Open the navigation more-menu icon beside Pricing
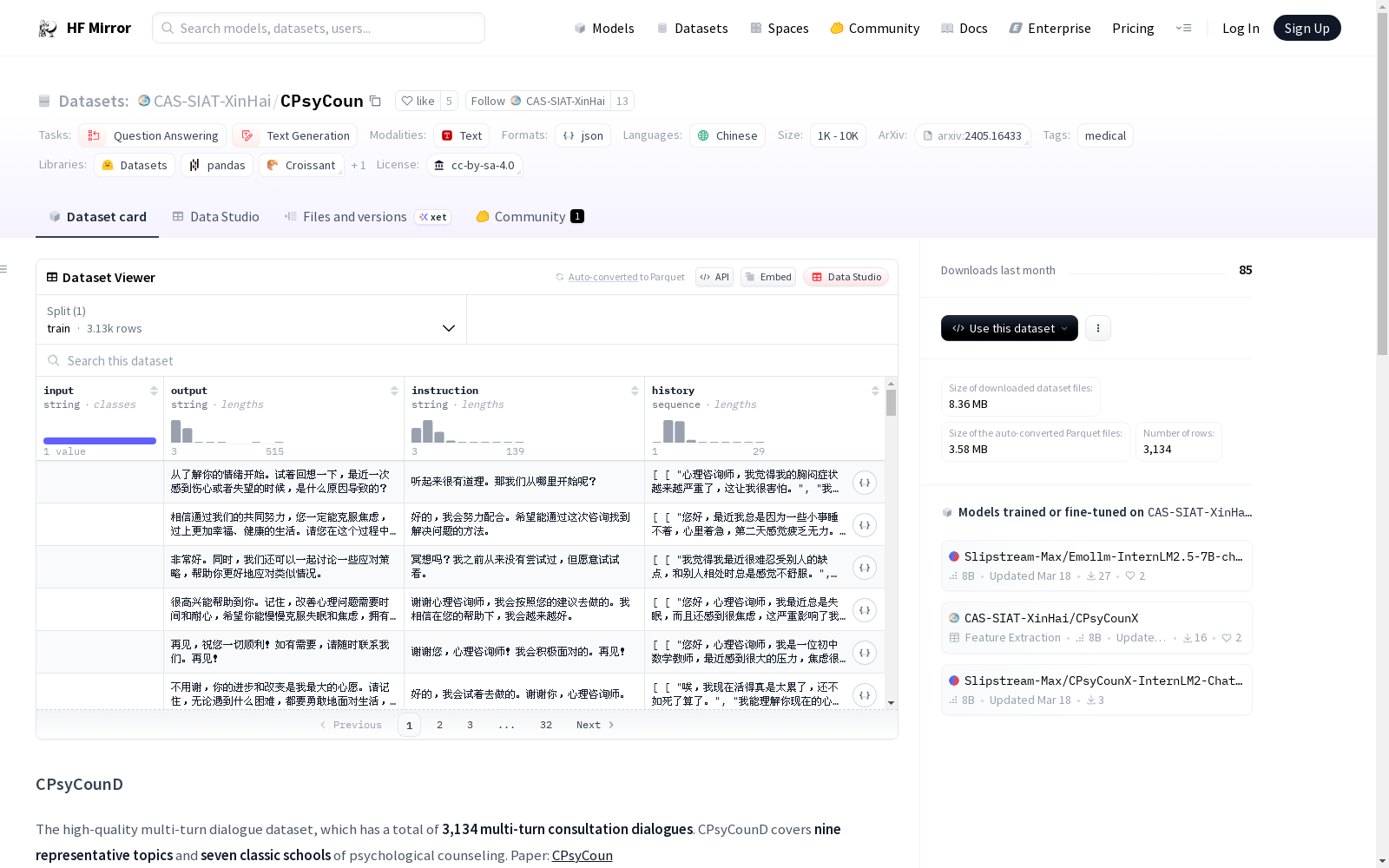The width and height of the screenshot is (1389, 868). pos(1183,28)
